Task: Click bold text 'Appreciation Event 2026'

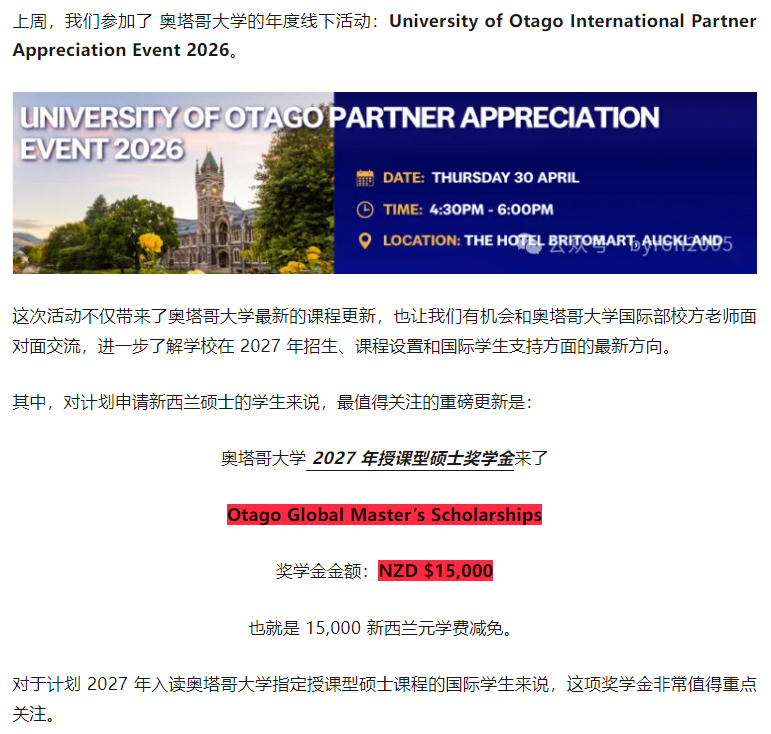Action: [x=121, y=50]
